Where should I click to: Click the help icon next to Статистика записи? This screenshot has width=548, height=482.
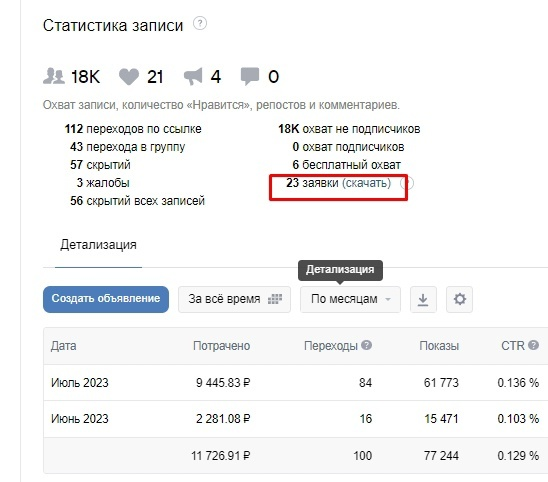pos(200,23)
